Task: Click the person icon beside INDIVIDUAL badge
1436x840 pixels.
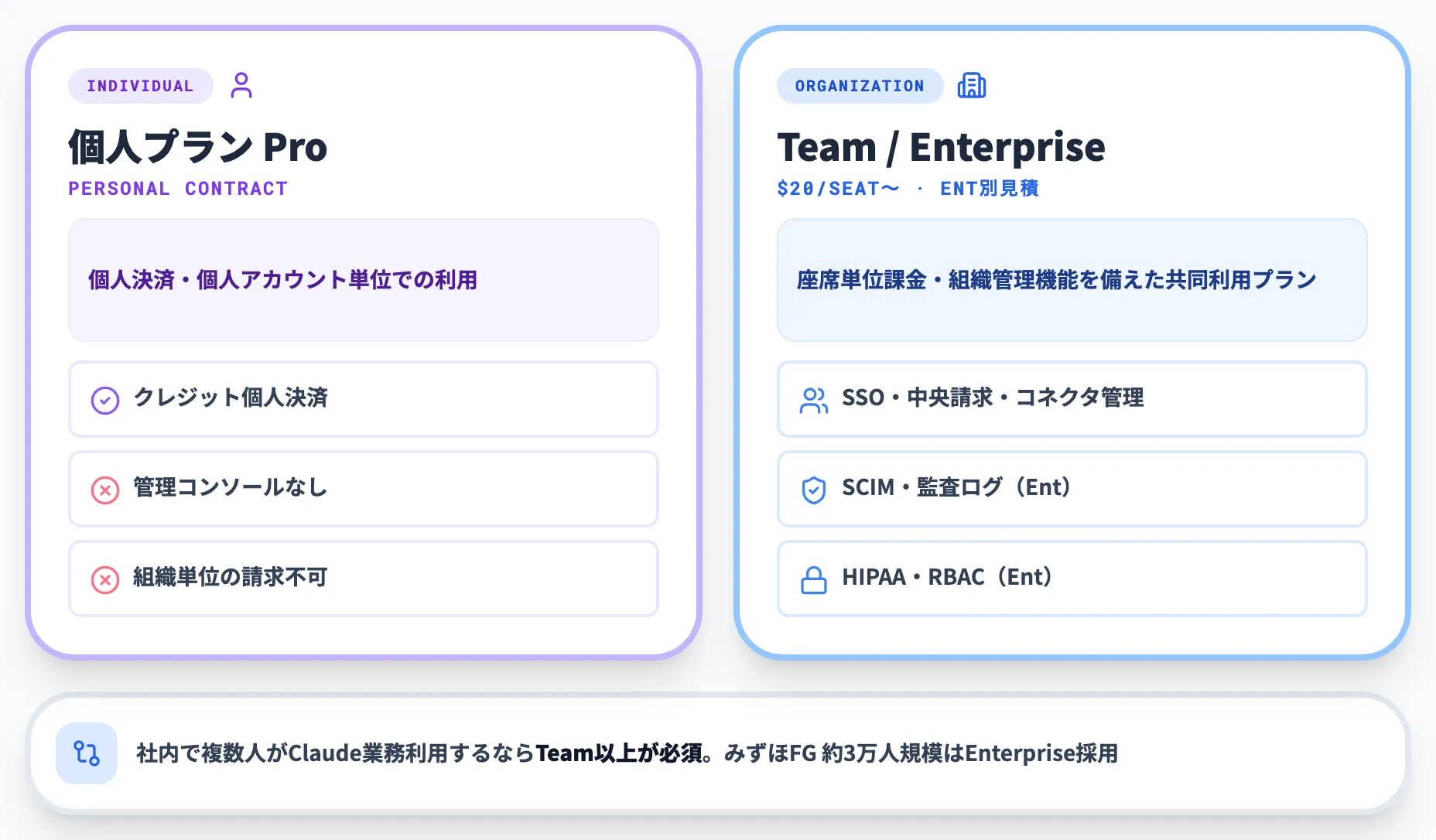Action: [241, 86]
